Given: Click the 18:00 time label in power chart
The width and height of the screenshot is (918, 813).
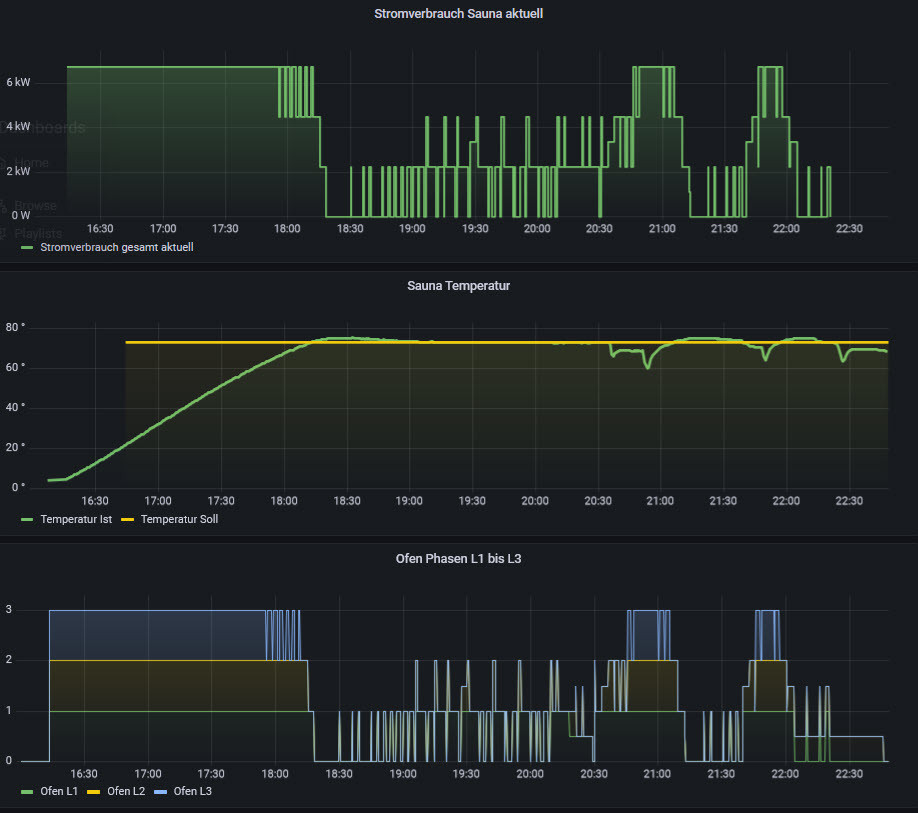Looking at the screenshot, I should [x=287, y=228].
